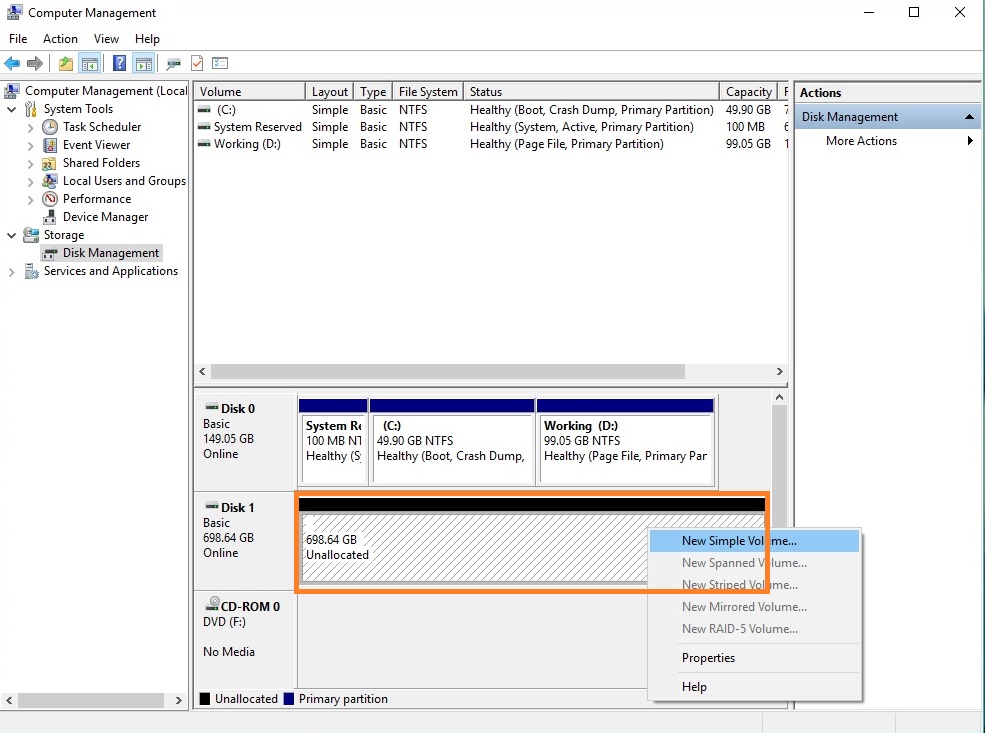The image size is (985, 733).
Task: Click the blue Primary partition legend swatch
Action: pyautogui.click(x=289, y=698)
